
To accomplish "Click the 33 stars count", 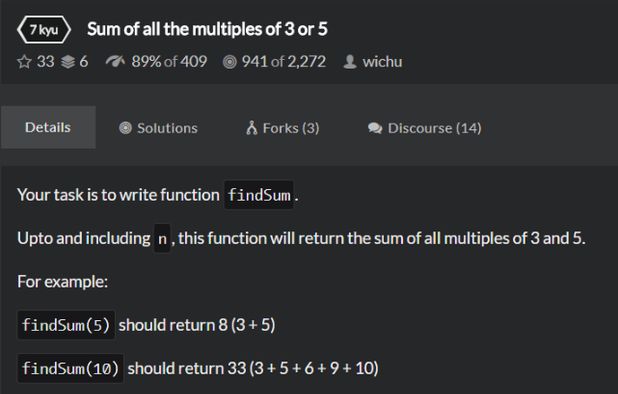I will click(46, 62).
